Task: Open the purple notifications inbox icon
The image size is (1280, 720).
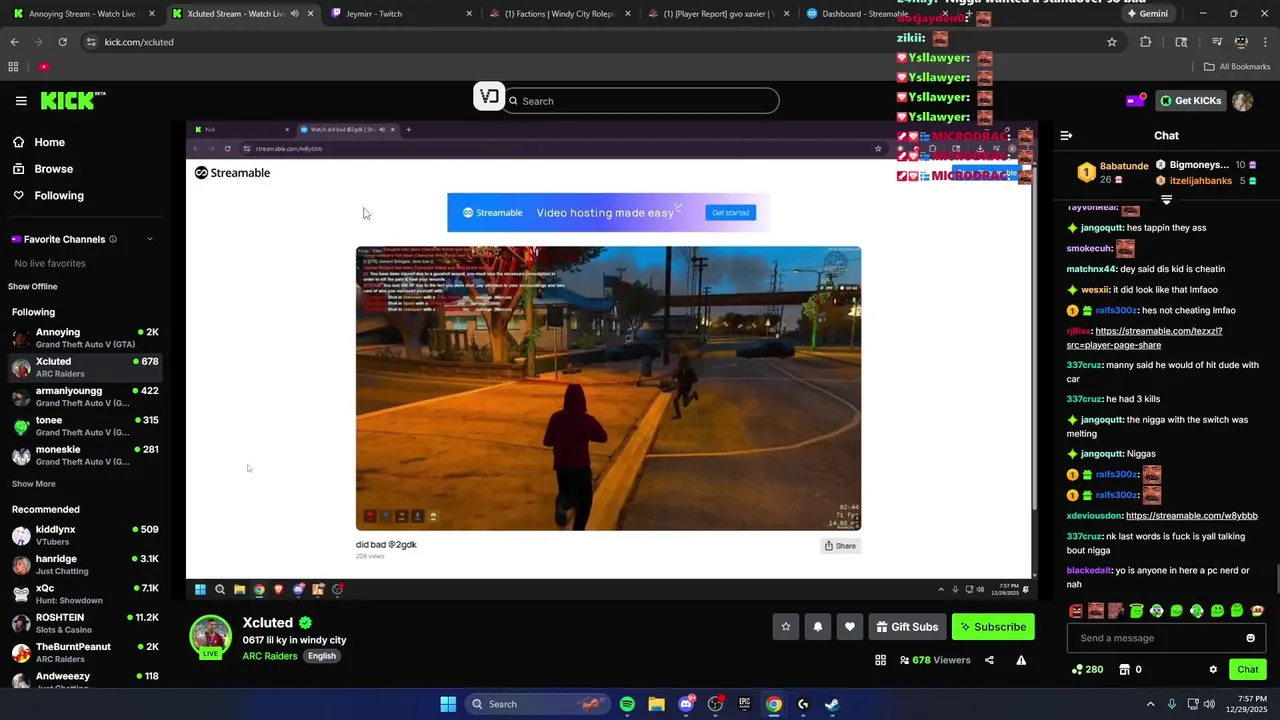Action: coord(1135,100)
